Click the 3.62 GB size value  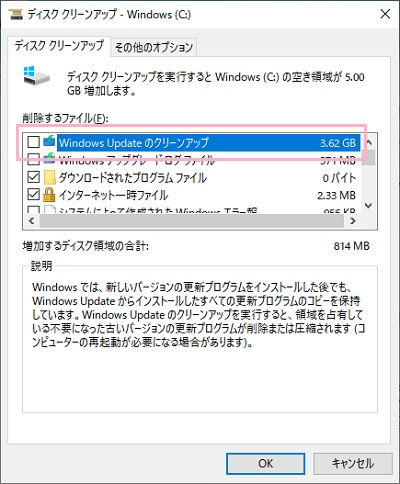(x=338, y=143)
